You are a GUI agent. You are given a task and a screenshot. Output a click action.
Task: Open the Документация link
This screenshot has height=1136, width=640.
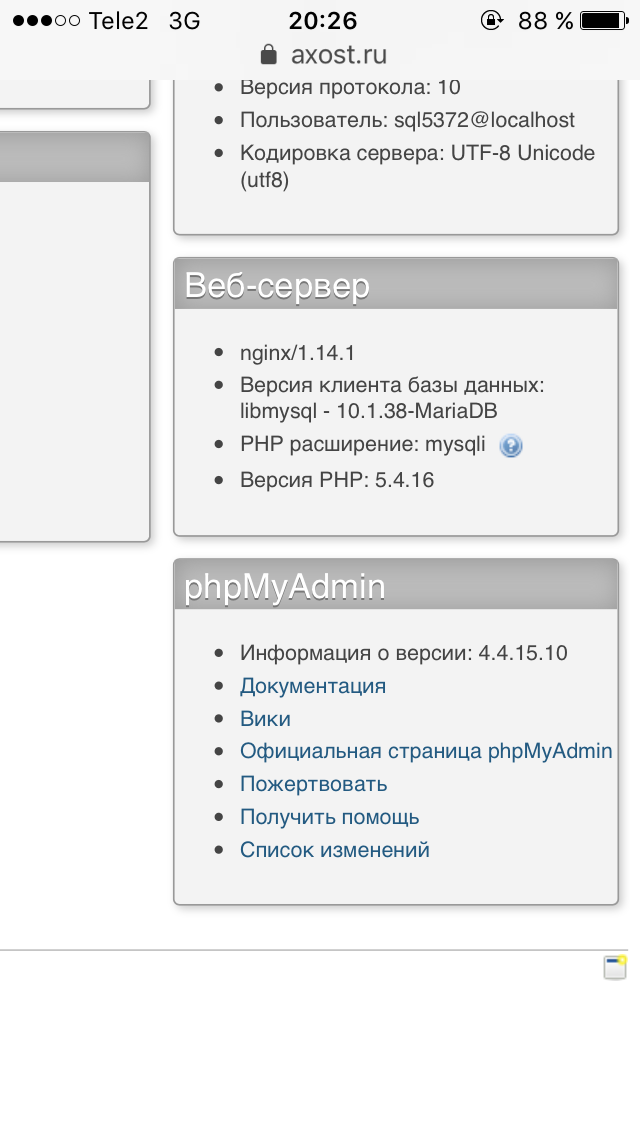(x=312, y=686)
